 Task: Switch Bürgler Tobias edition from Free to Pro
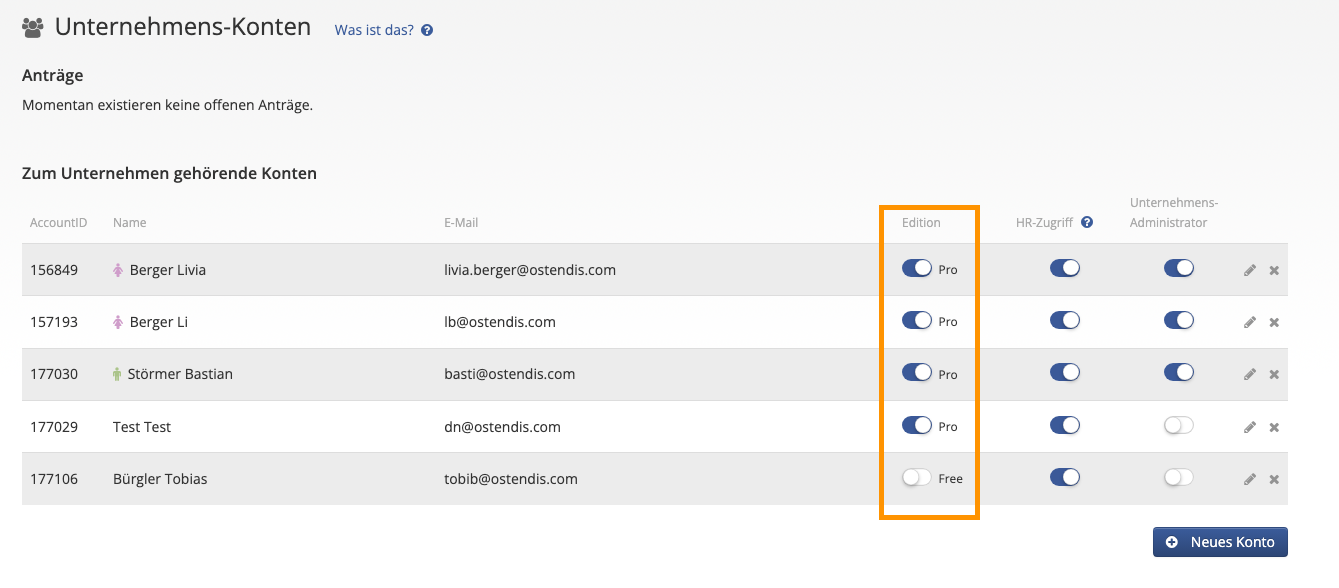917,478
